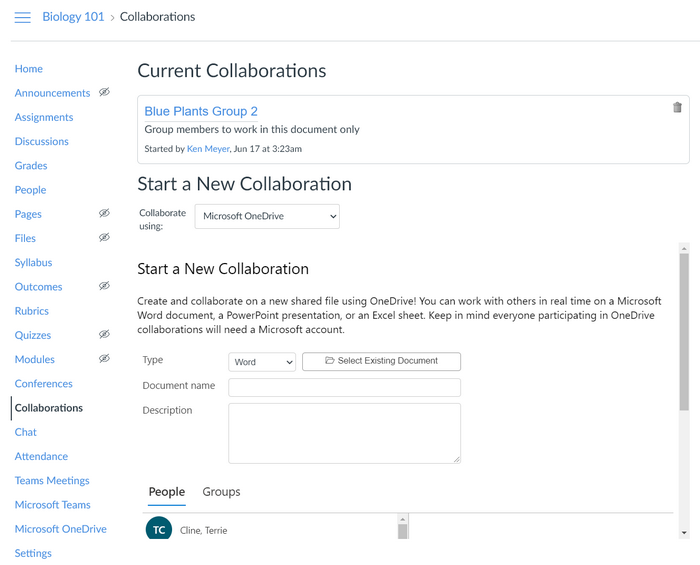The height and width of the screenshot is (565, 700).
Task: Open Rubrics in course navigation
Action: click(31, 311)
